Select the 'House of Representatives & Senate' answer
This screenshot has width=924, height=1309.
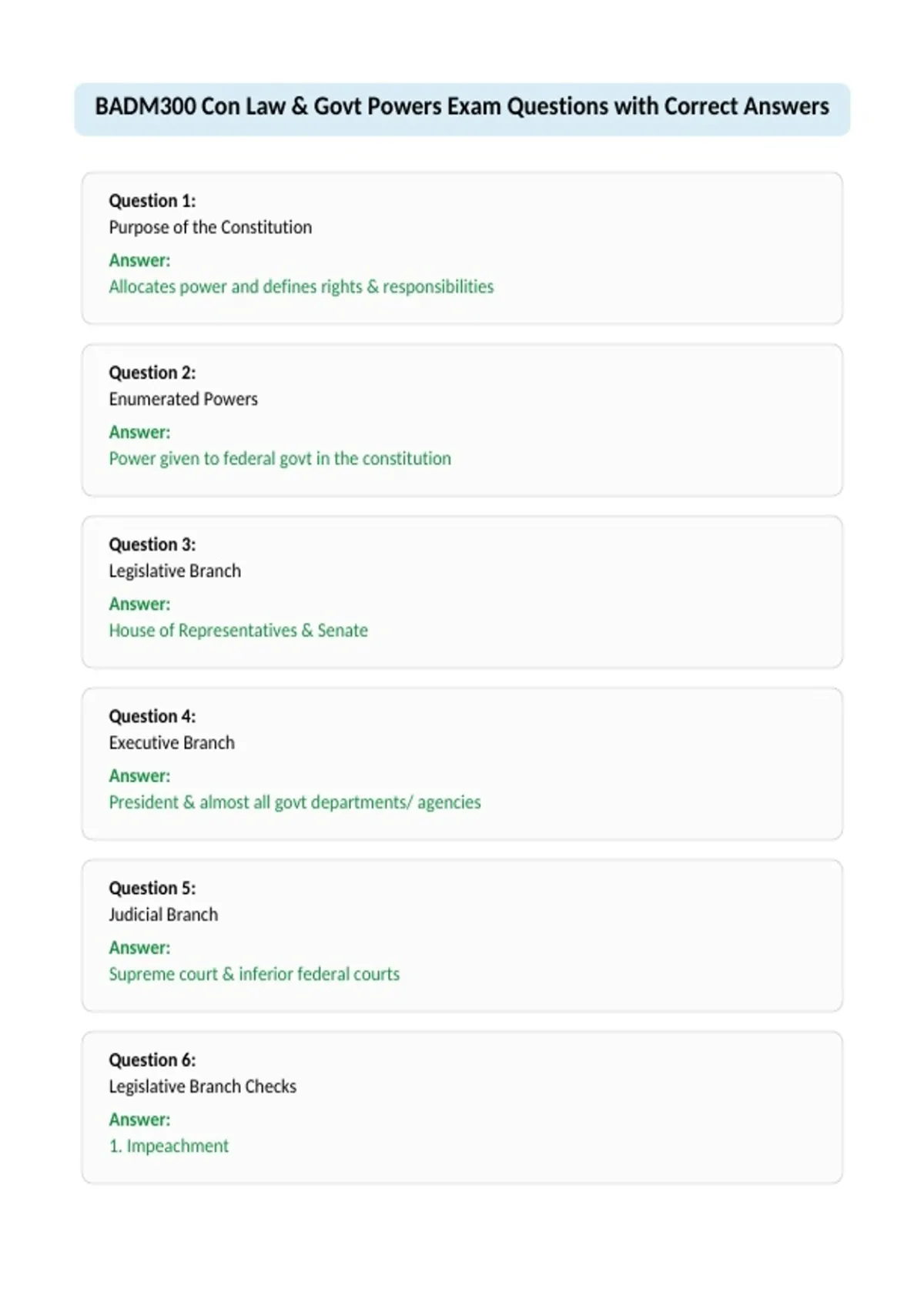[x=239, y=631]
